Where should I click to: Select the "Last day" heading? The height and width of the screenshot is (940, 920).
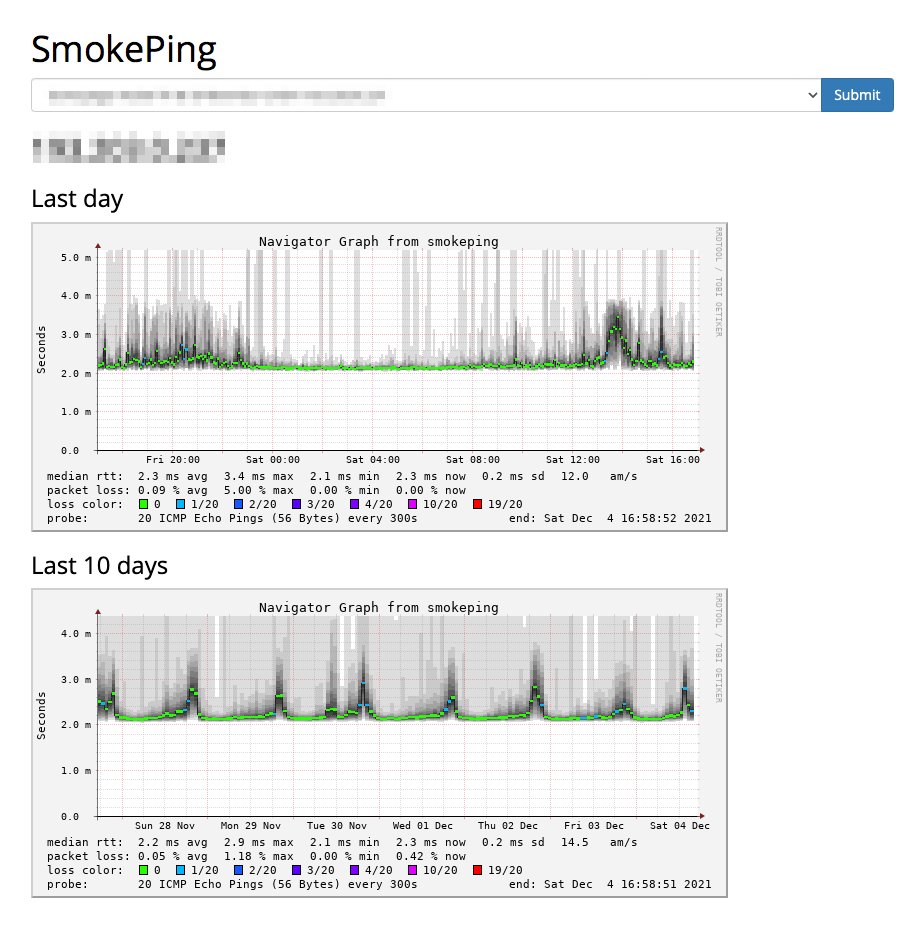(77, 198)
